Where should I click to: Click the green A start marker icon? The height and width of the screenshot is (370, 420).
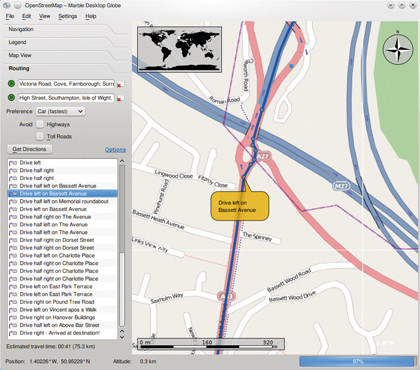click(x=11, y=83)
